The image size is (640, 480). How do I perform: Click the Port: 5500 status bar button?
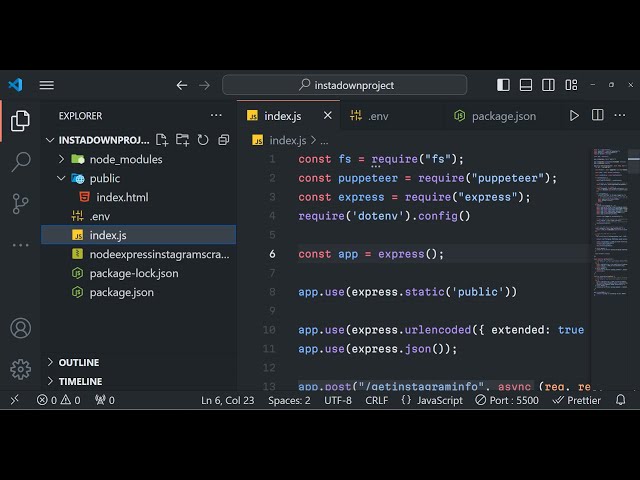click(509, 400)
